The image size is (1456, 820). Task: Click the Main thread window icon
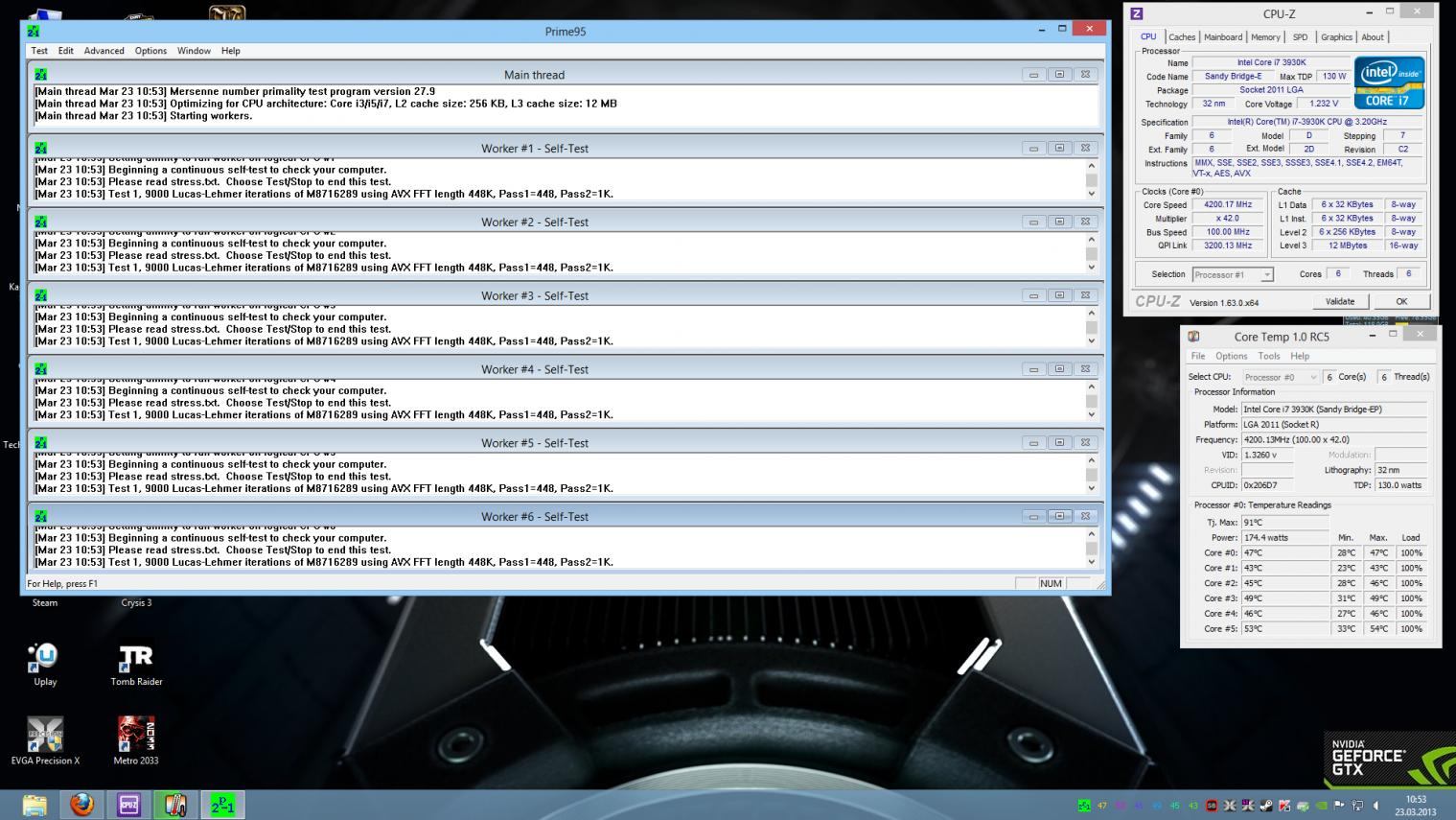[x=40, y=75]
